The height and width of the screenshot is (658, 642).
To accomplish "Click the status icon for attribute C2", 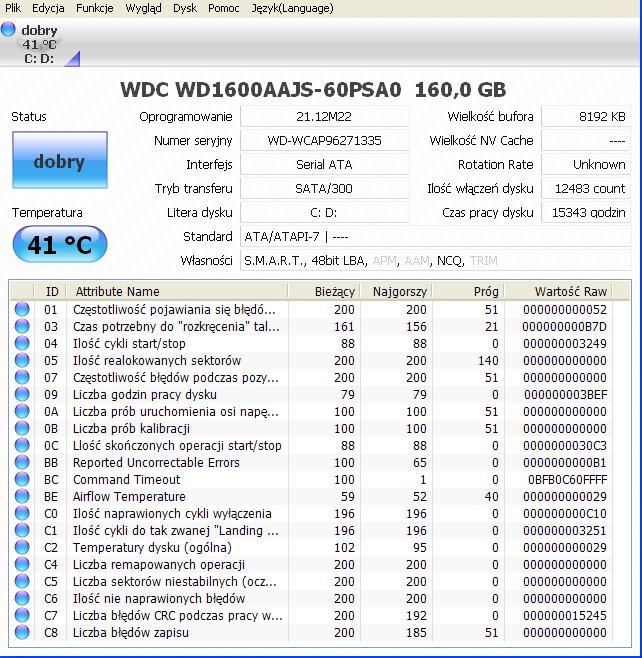I will [x=22, y=547].
